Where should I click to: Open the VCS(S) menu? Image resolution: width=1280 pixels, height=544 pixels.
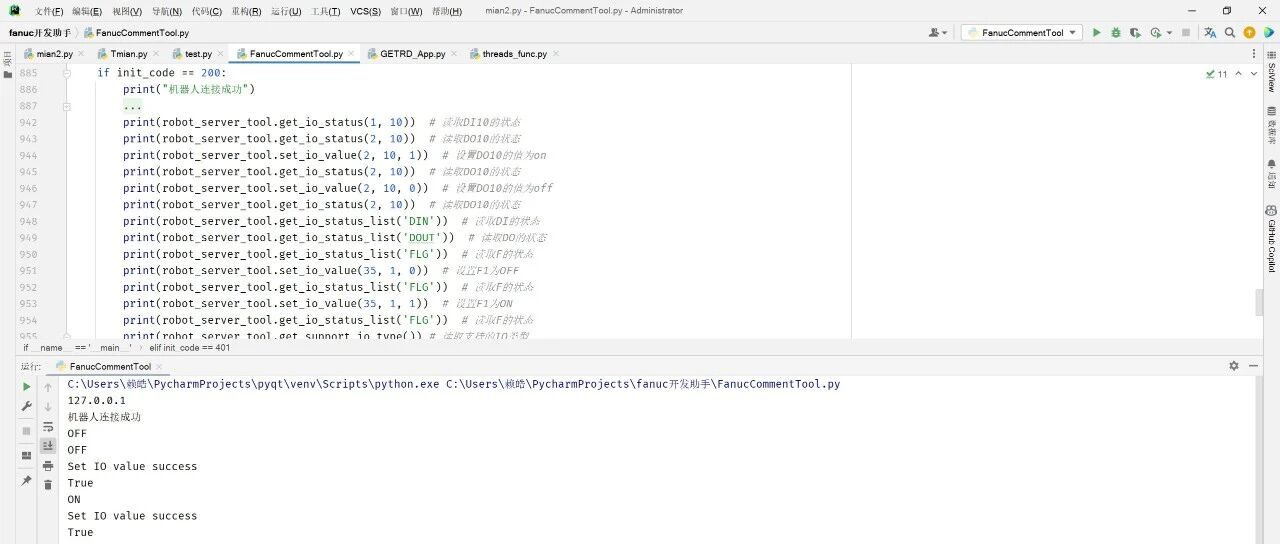[365, 11]
